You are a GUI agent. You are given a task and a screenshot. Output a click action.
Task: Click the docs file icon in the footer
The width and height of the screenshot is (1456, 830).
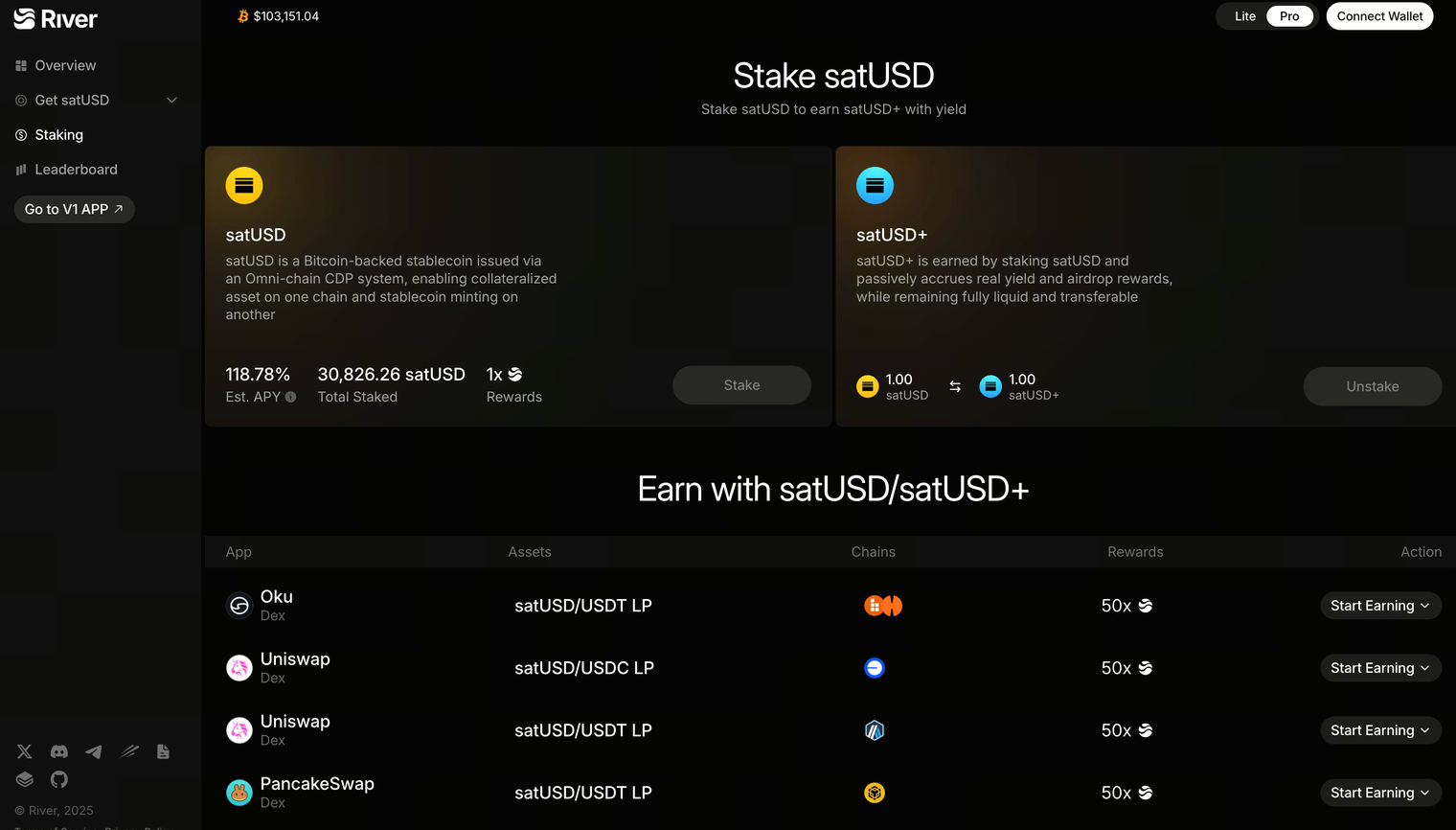[x=163, y=751]
